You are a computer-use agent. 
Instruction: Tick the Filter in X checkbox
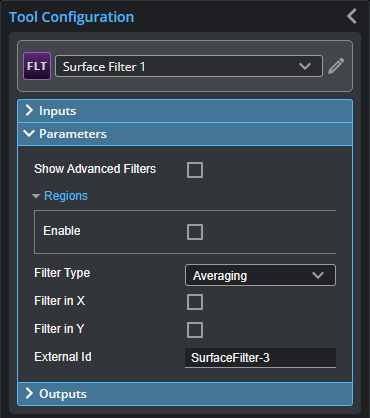(195, 302)
